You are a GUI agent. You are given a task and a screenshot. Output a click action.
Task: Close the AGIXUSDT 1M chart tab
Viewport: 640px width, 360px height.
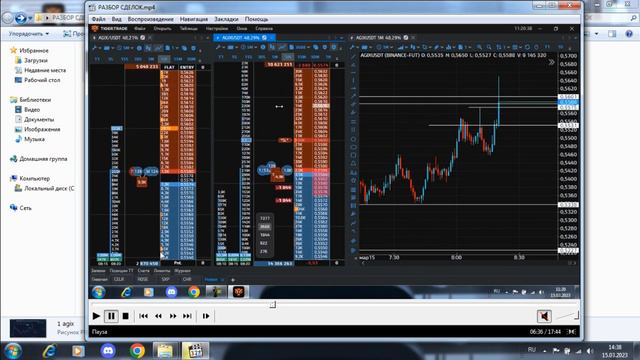tap(413, 38)
